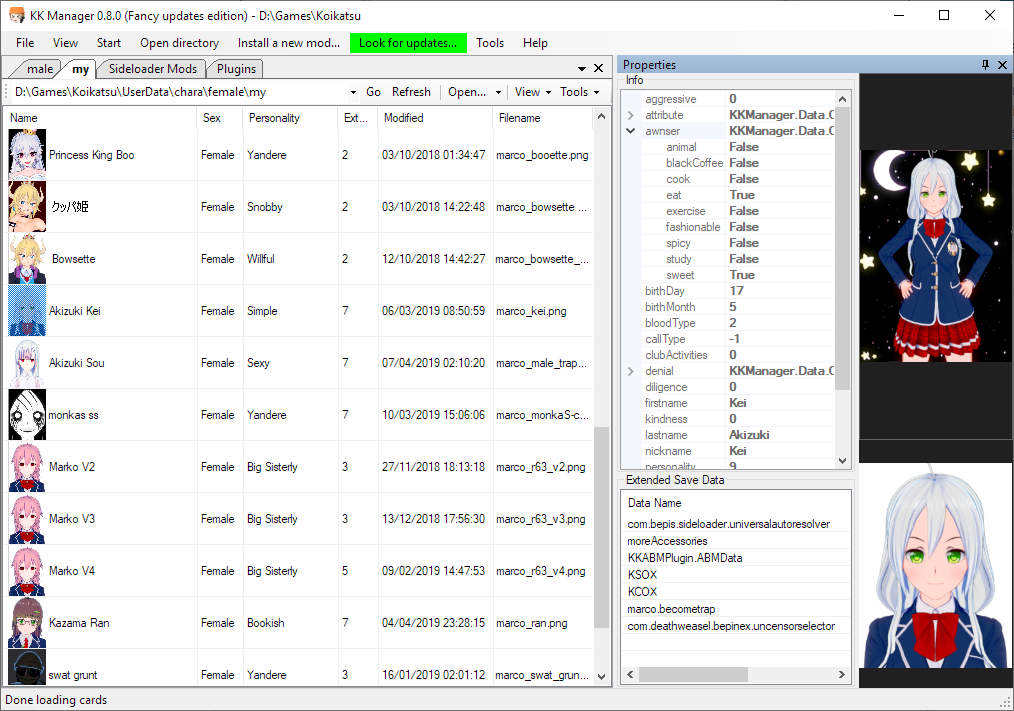Select the firstname property row

737,403
